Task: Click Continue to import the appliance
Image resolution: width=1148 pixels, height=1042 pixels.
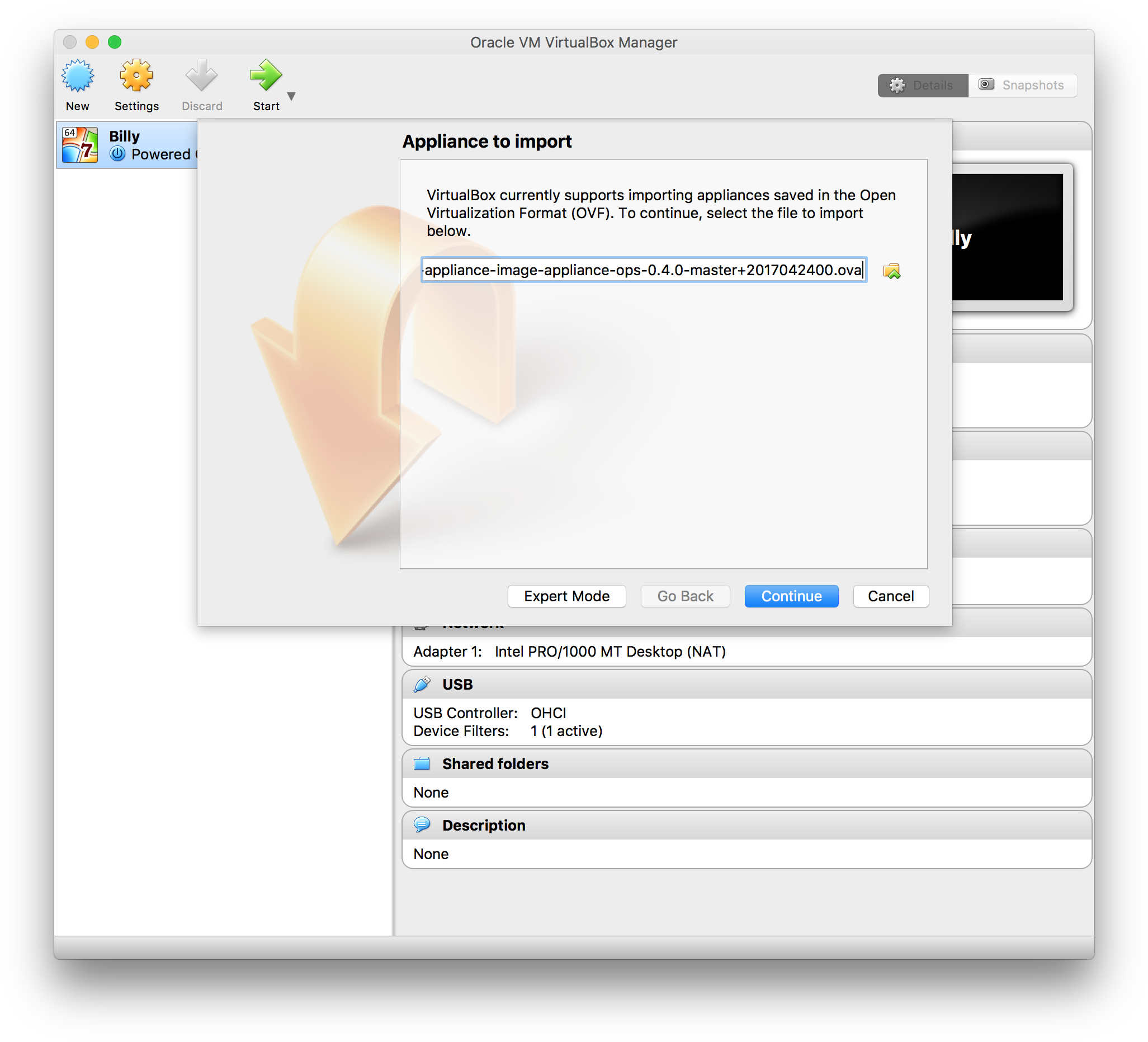Action: tap(791, 596)
